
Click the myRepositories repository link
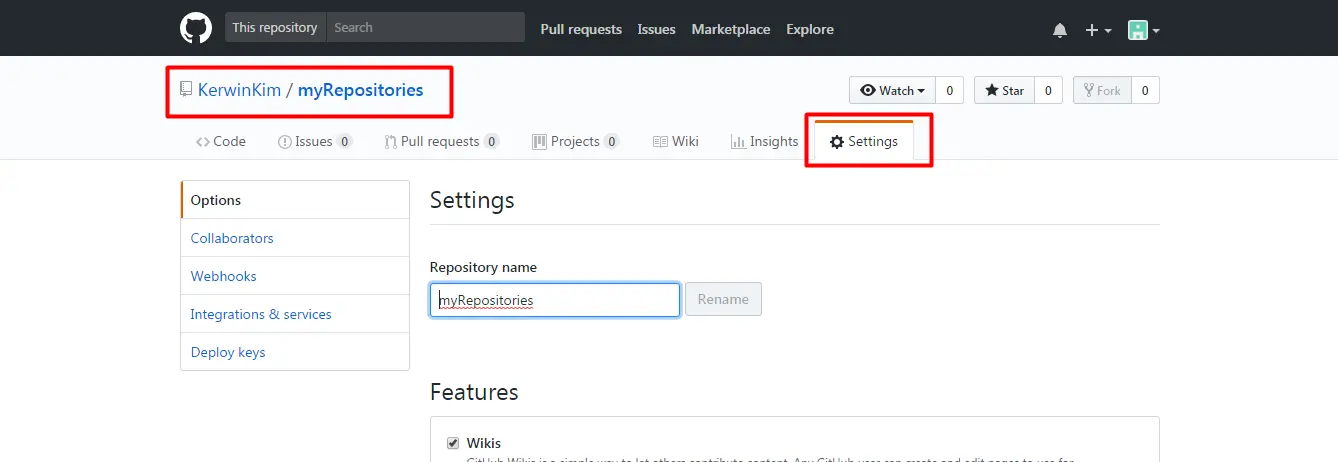pos(361,90)
